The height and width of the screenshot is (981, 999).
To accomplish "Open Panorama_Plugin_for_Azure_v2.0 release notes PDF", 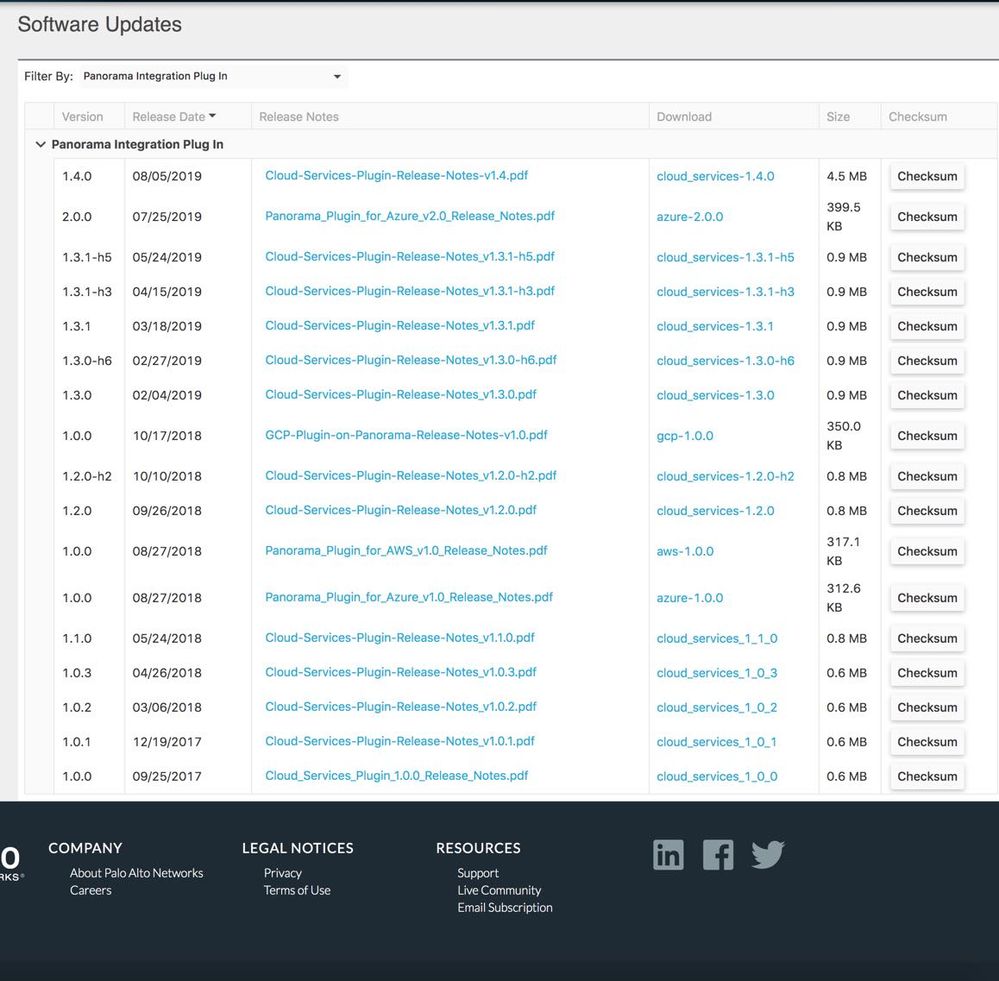I will (409, 216).
